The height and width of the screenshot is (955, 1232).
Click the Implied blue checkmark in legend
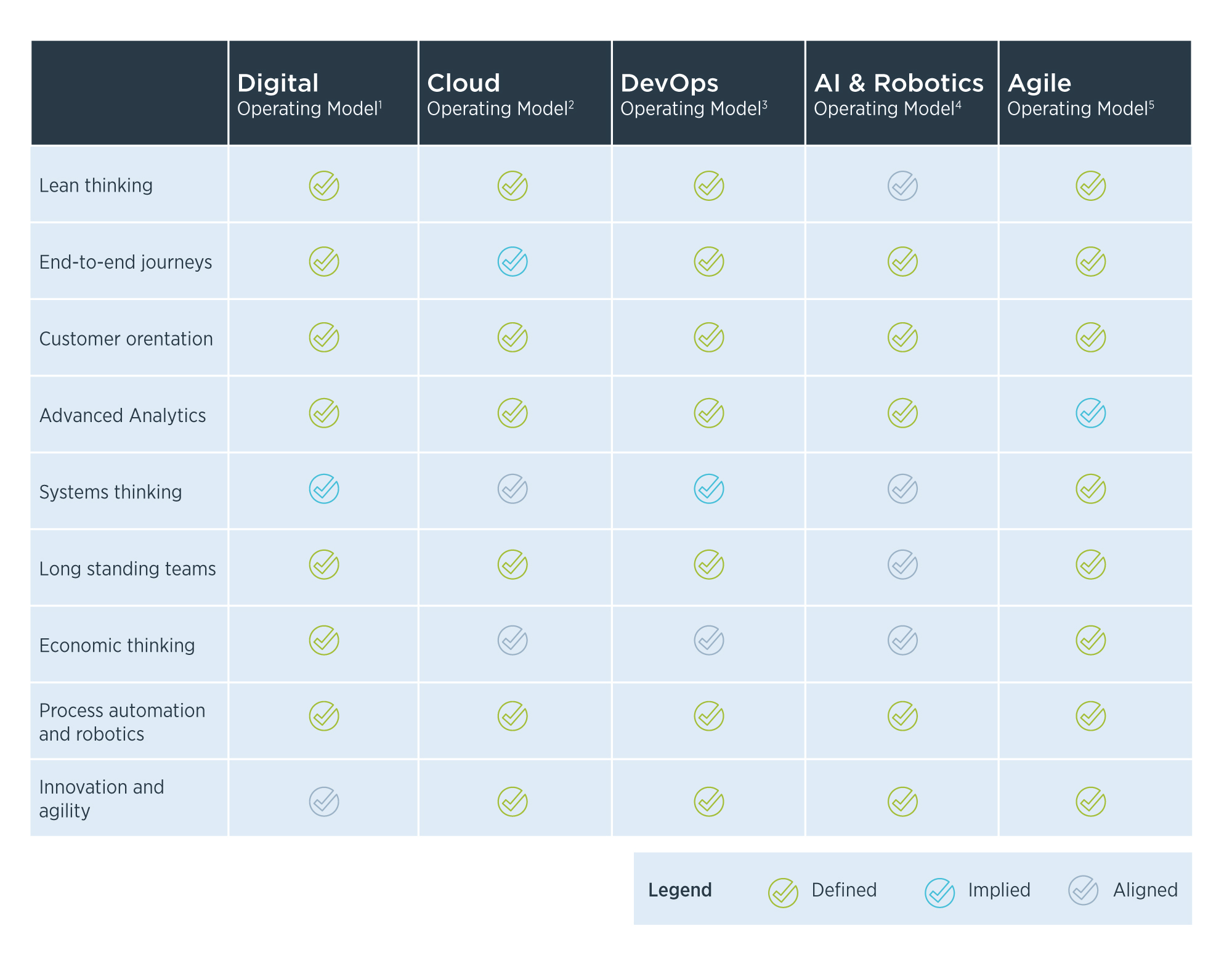(x=939, y=892)
